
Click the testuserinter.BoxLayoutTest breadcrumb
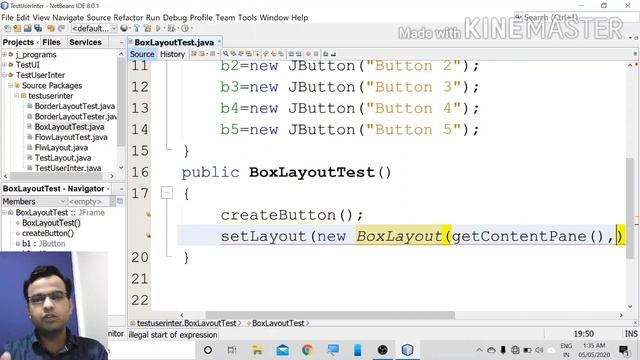[186, 323]
